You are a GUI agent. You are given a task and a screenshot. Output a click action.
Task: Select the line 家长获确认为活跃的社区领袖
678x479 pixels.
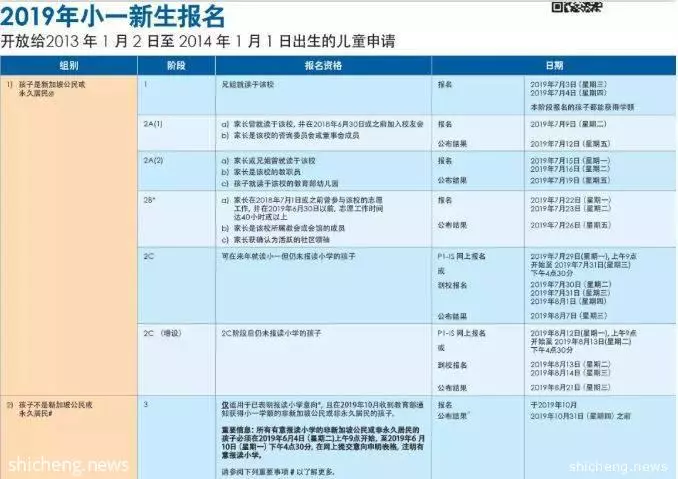click(x=275, y=240)
